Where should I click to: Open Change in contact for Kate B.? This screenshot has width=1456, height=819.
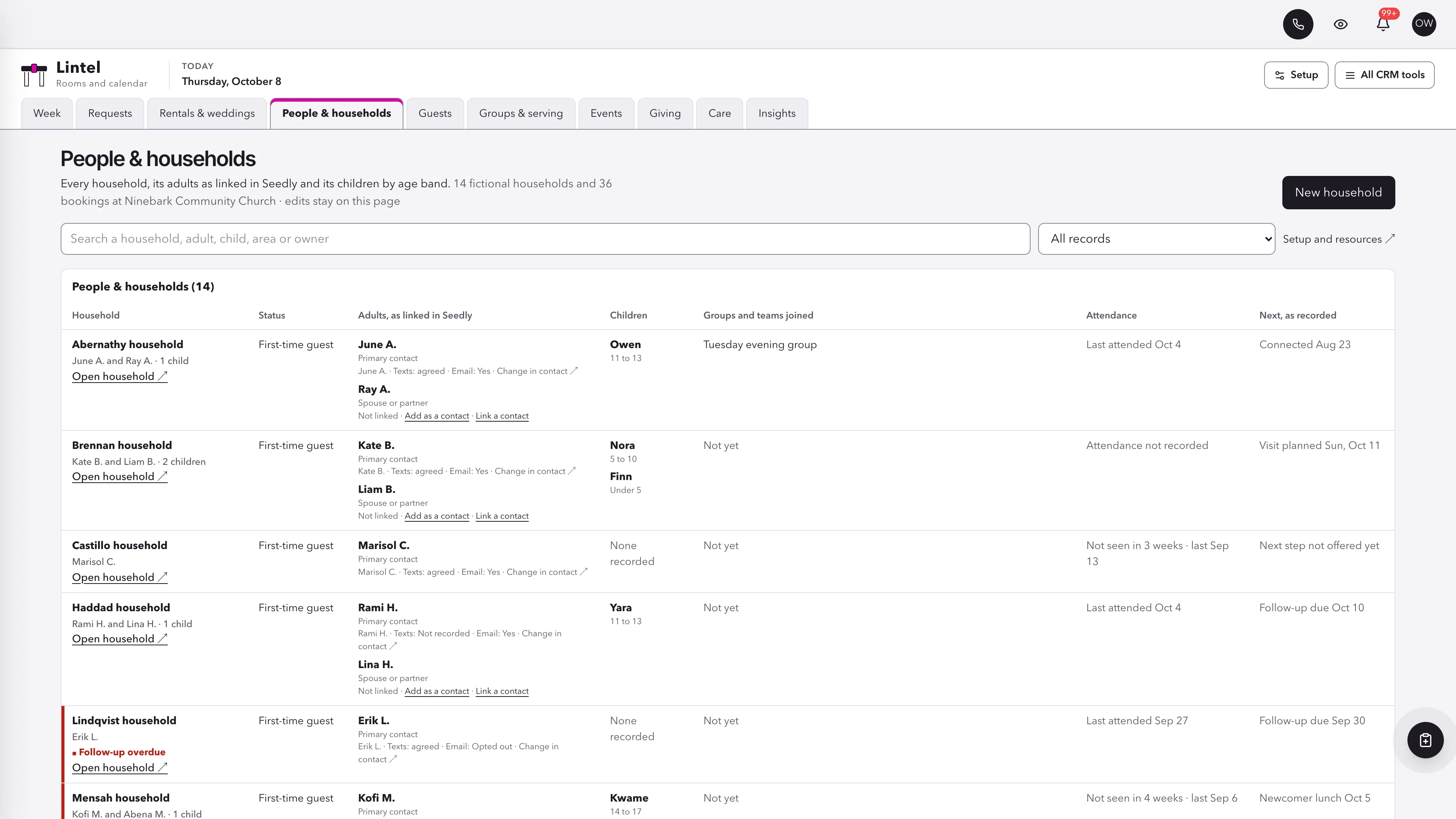tap(535, 471)
